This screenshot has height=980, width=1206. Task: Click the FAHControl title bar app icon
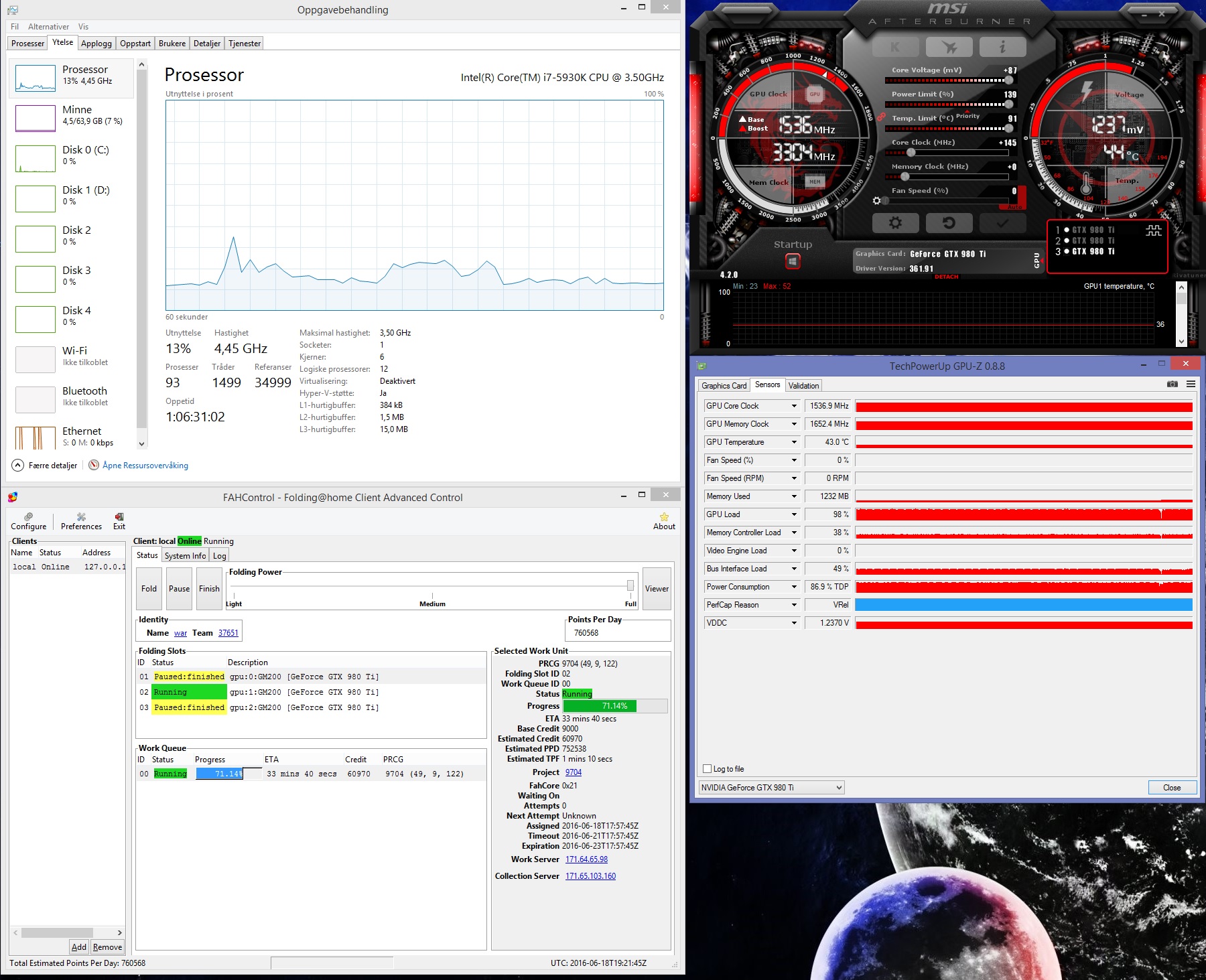coord(13,497)
